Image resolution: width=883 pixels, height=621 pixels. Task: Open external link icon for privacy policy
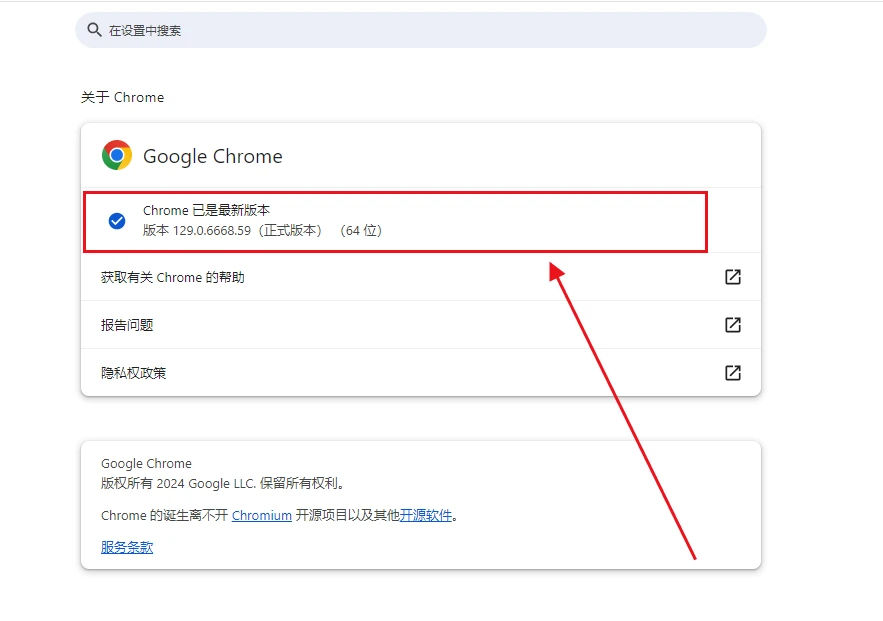click(x=733, y=373)
